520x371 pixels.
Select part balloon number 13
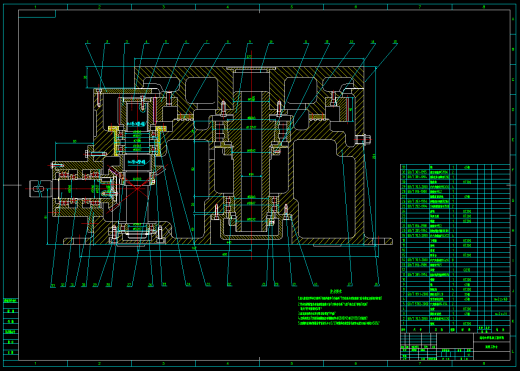pyautogui.click(x=351, y=42)
